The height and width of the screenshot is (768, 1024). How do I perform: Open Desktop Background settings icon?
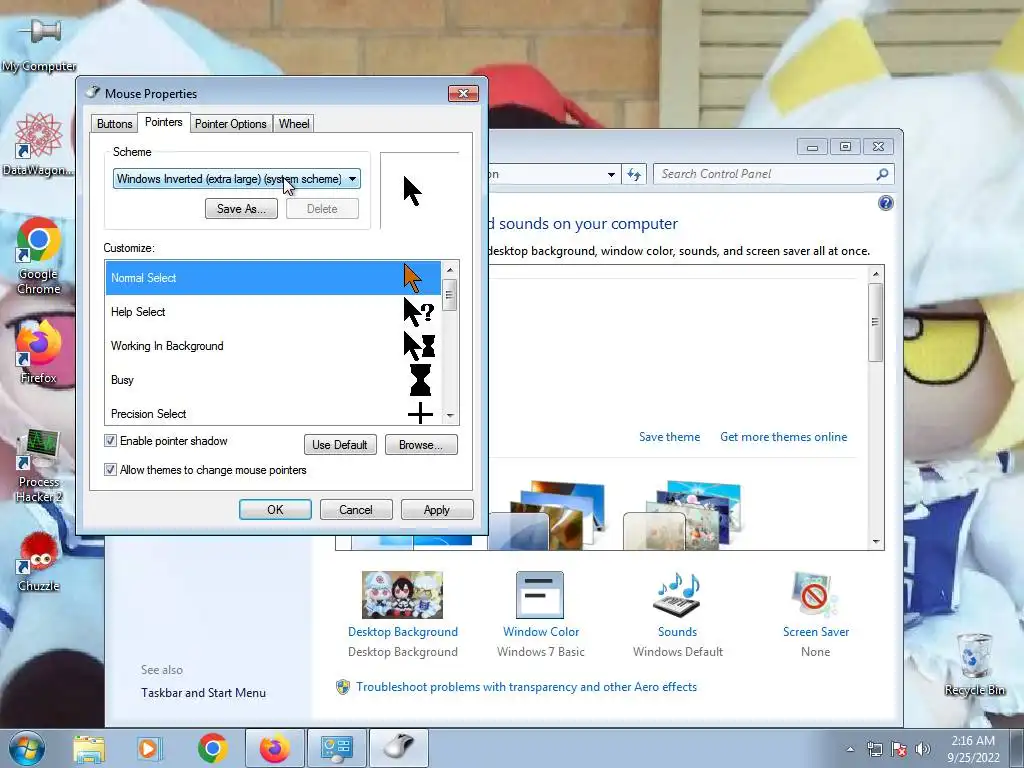click(x=402, y=594)
